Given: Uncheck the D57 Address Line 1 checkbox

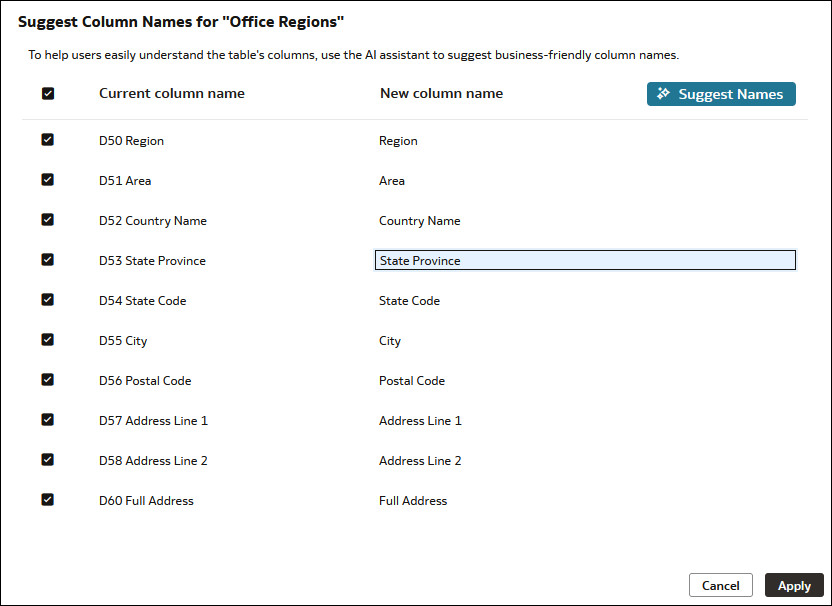Looking at the screenshot, I should 47,419.
